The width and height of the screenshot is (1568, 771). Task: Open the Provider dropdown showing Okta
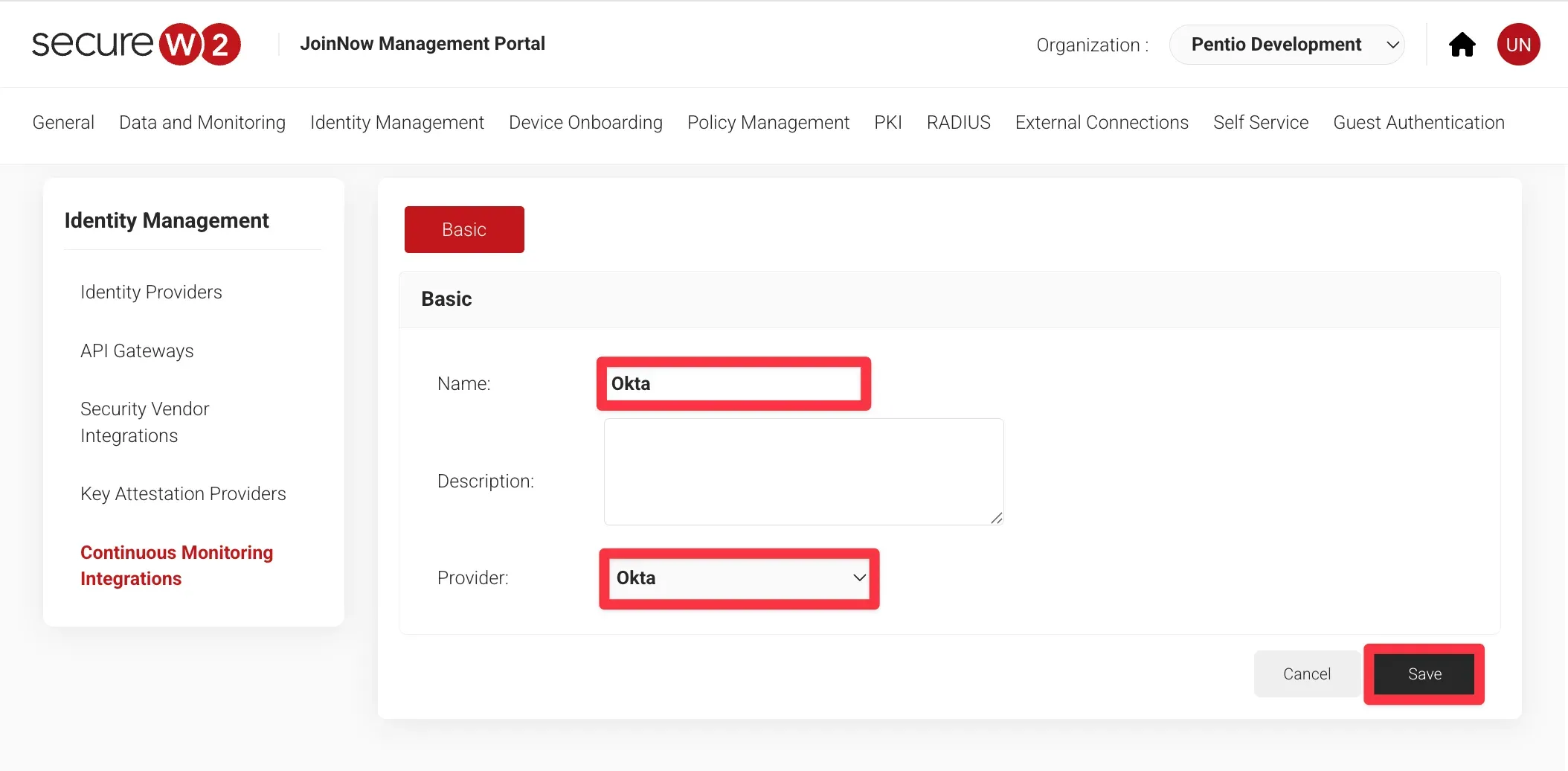[x=739, y=578]
